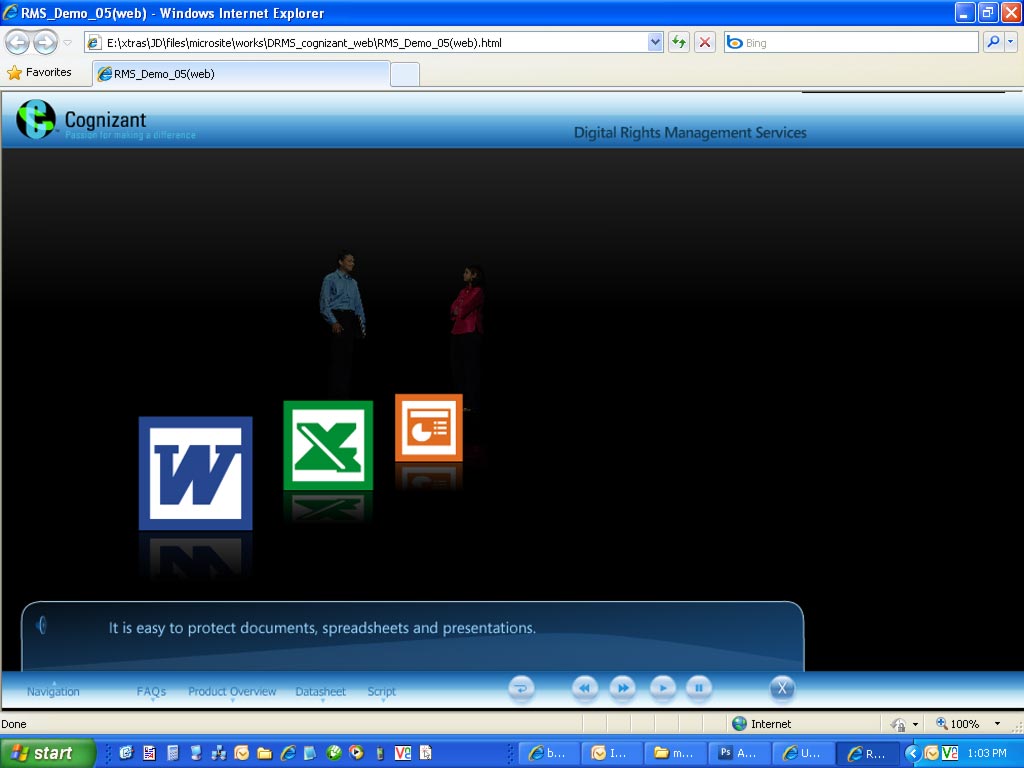Click the Stop loading button
Viewport: 1024px width, 768px height.
point(705,42)
